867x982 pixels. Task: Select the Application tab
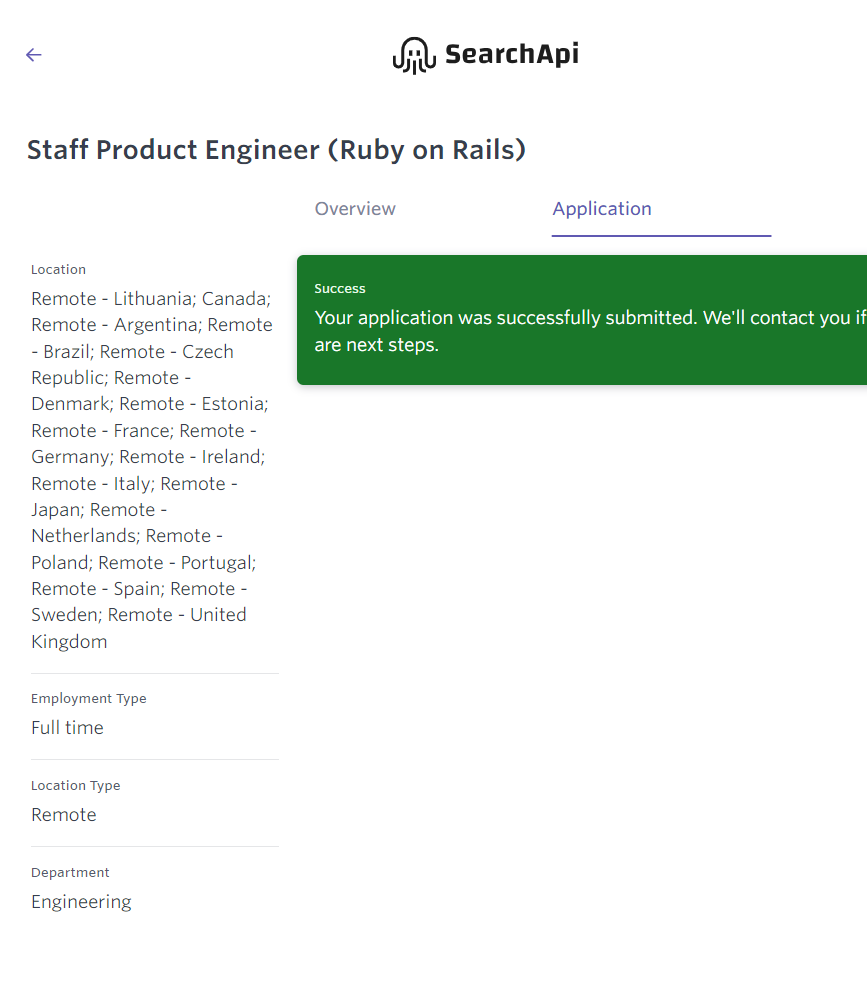[x=602, y=209]
